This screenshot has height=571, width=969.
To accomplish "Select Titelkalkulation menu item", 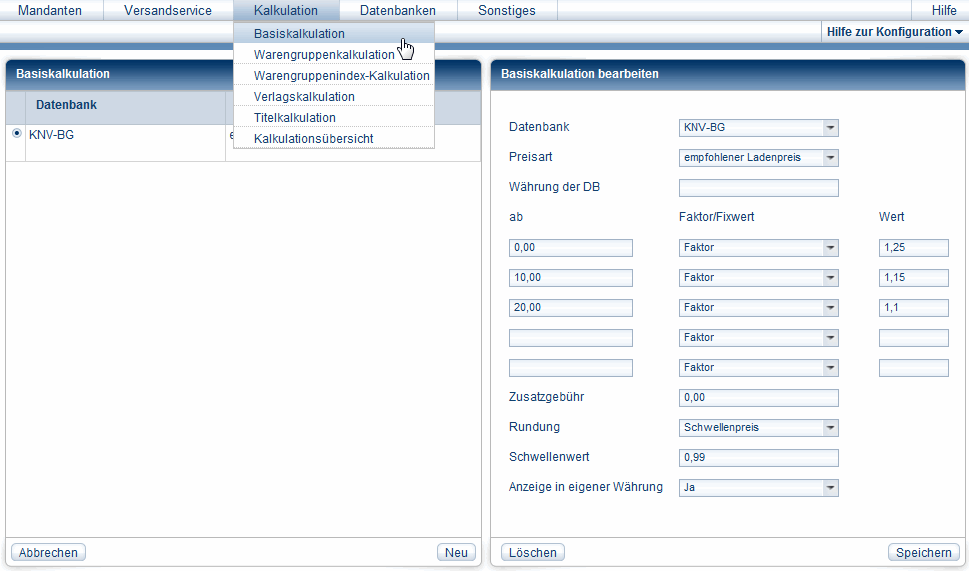I will (294, 118).
